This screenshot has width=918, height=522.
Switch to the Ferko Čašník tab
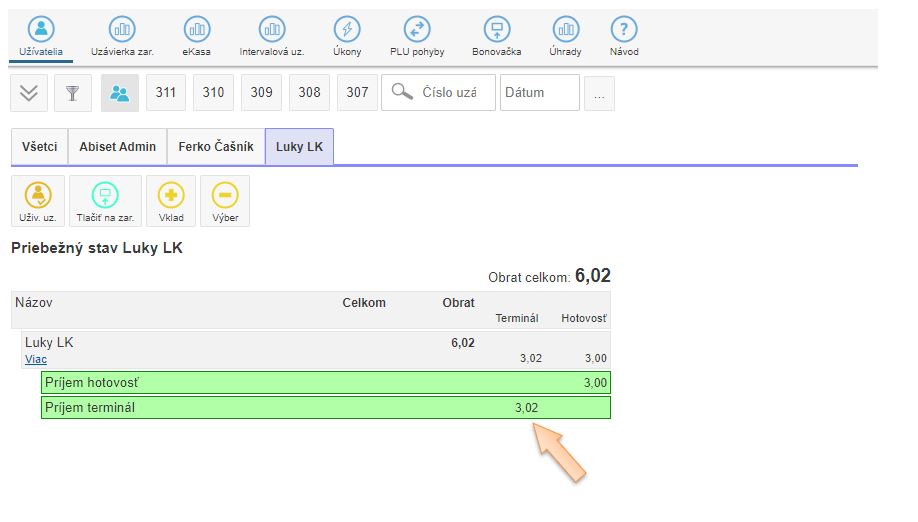click(x=216, y=147)
